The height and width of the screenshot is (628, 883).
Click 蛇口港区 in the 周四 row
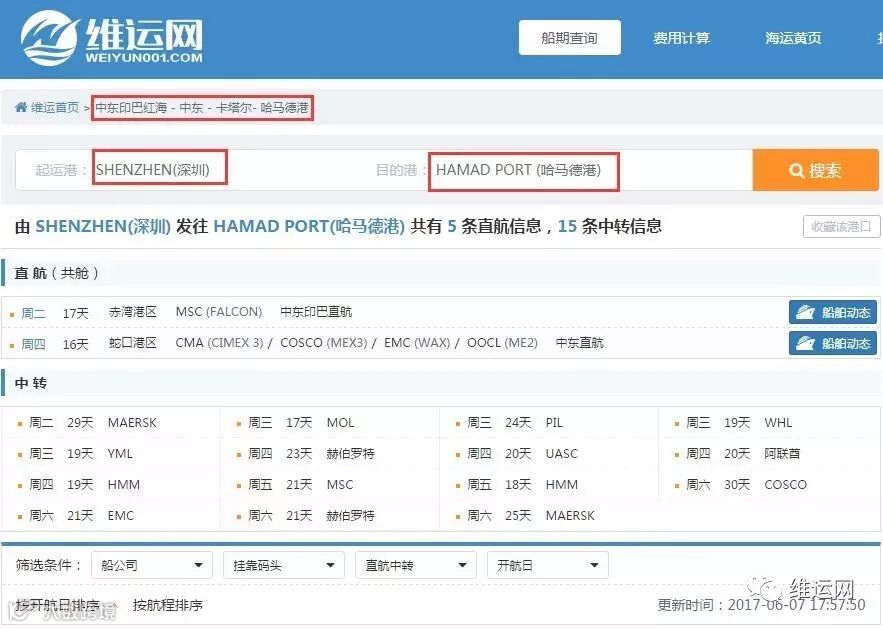pos(133,342)
